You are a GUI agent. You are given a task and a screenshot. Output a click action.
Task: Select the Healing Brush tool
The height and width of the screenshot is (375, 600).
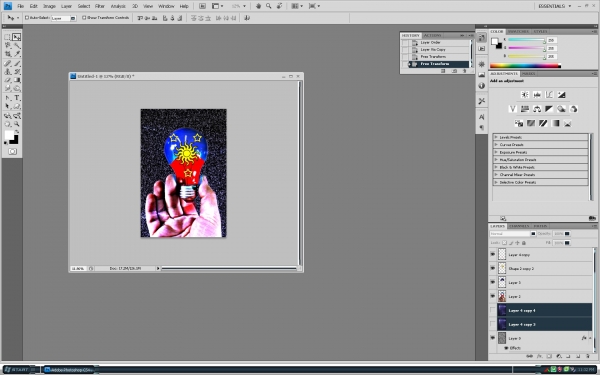tap(7, 64)
